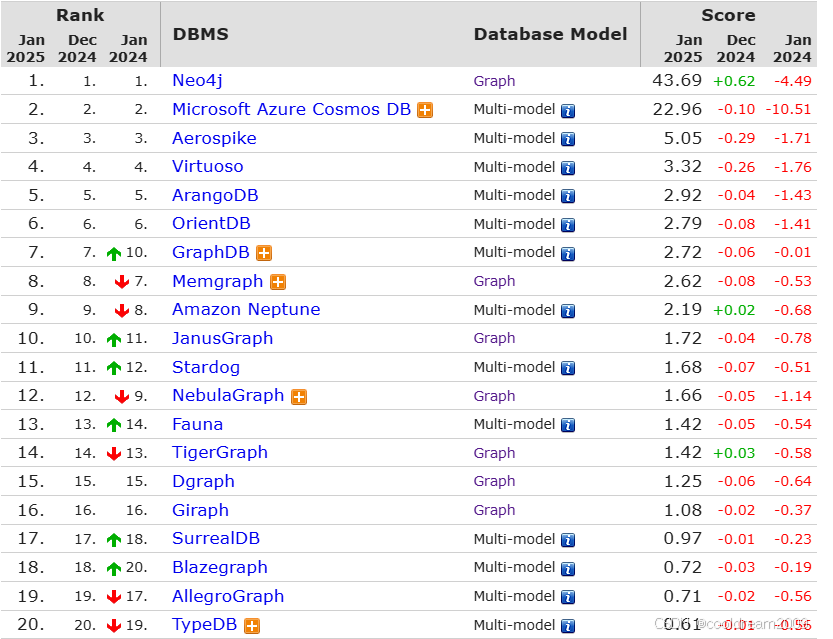Visit the Blazegraph link
Screen dimensions: 833x639
pyautogui.click(x=220, y=567)
